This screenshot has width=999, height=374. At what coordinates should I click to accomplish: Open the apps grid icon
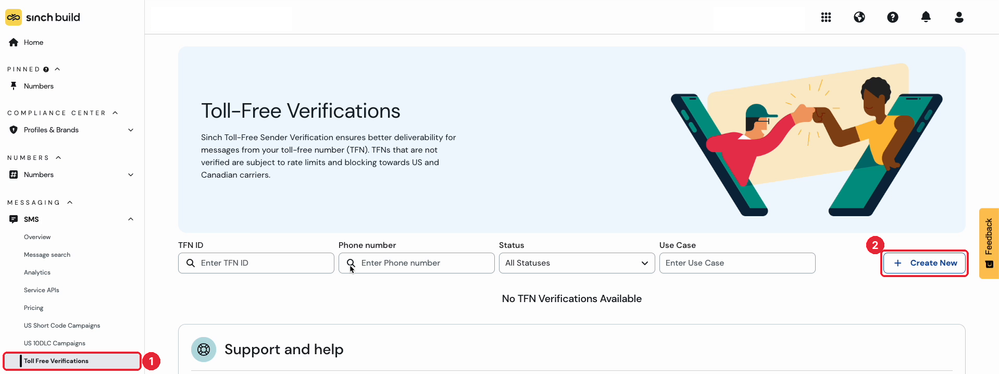click(x=826, y=17)
